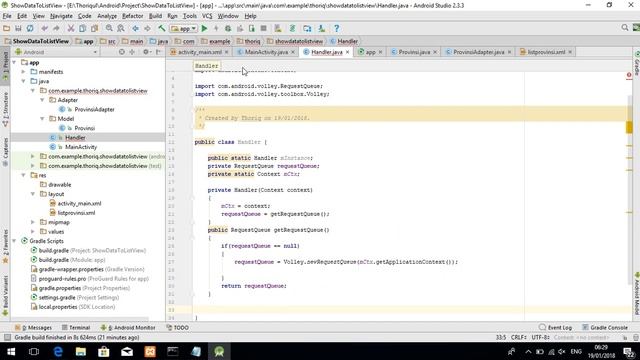
Task: Click the Undo arrow icon
Action: 44,28
